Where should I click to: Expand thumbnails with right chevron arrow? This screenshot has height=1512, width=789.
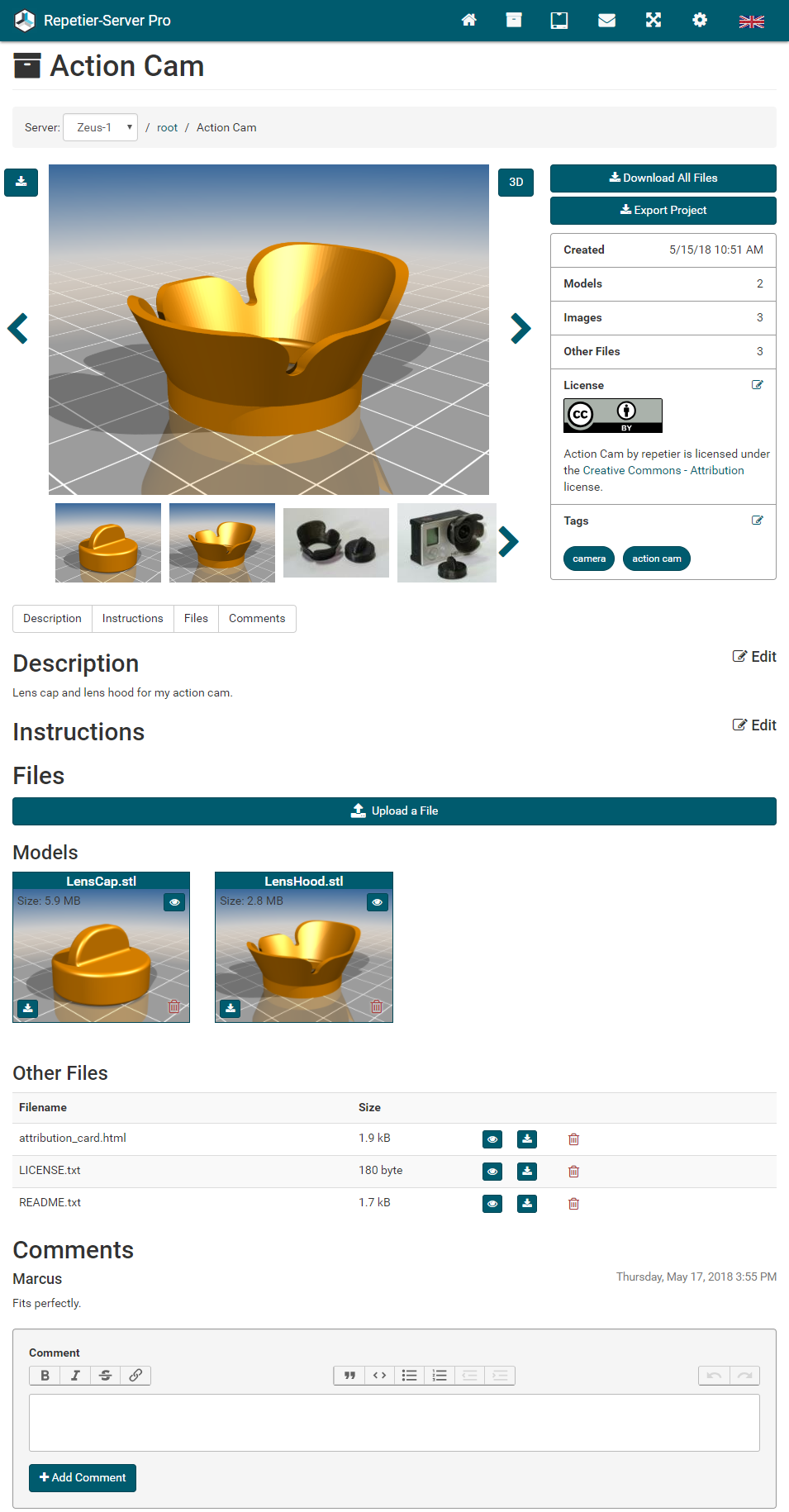[x=509, y=542]
